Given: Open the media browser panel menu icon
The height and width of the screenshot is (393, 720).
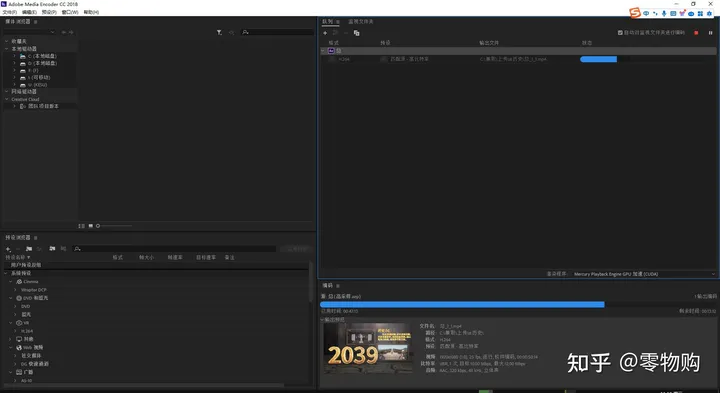Looking at the screenshot, I should pos(35,22).
